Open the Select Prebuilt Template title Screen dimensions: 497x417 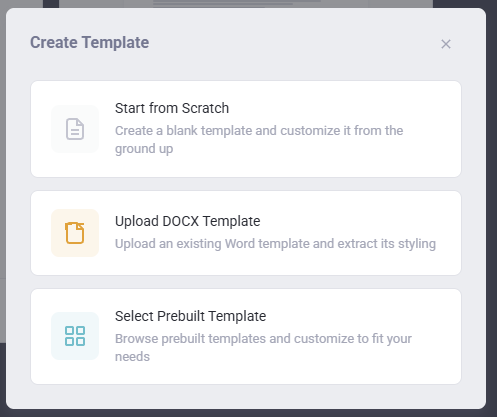(x=190, y=316)
